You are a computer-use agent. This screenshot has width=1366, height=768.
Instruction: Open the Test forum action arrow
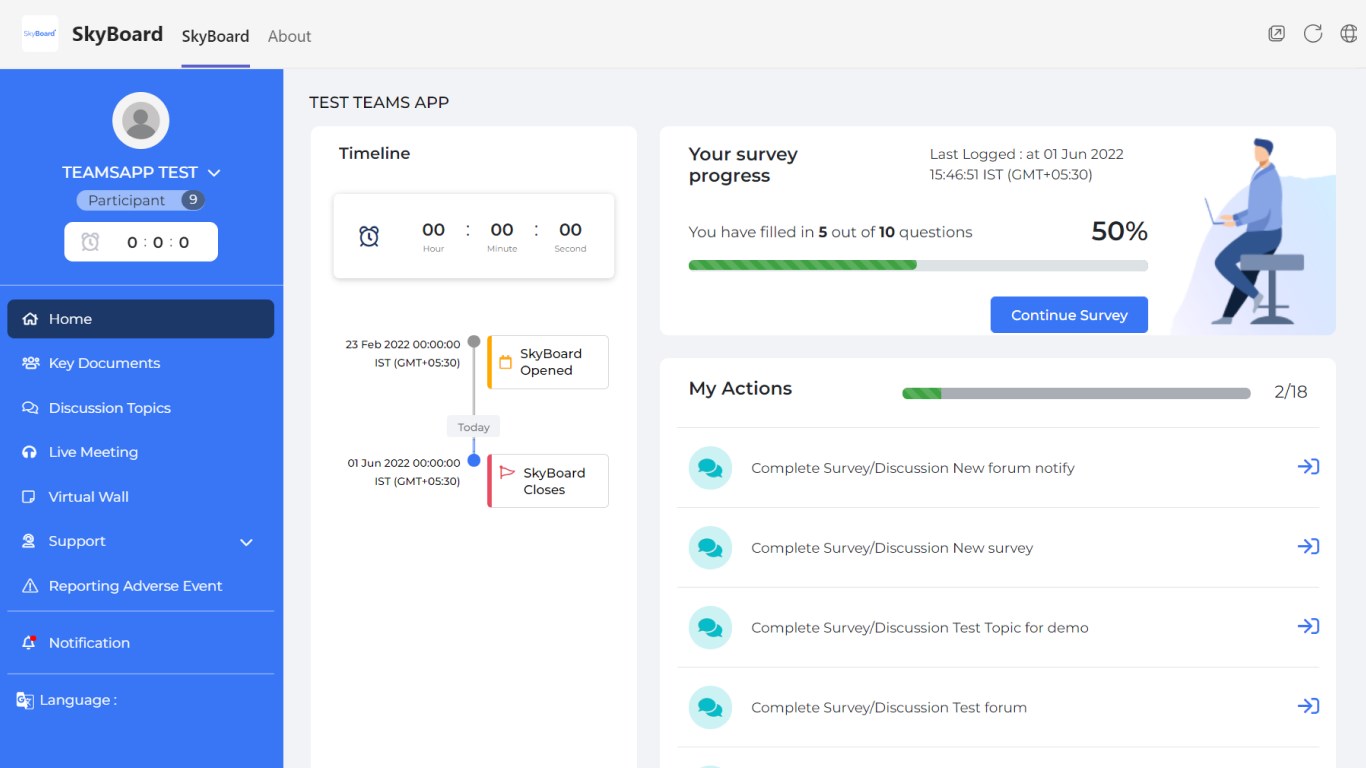pyautogui.click(x=1308, y=706)
